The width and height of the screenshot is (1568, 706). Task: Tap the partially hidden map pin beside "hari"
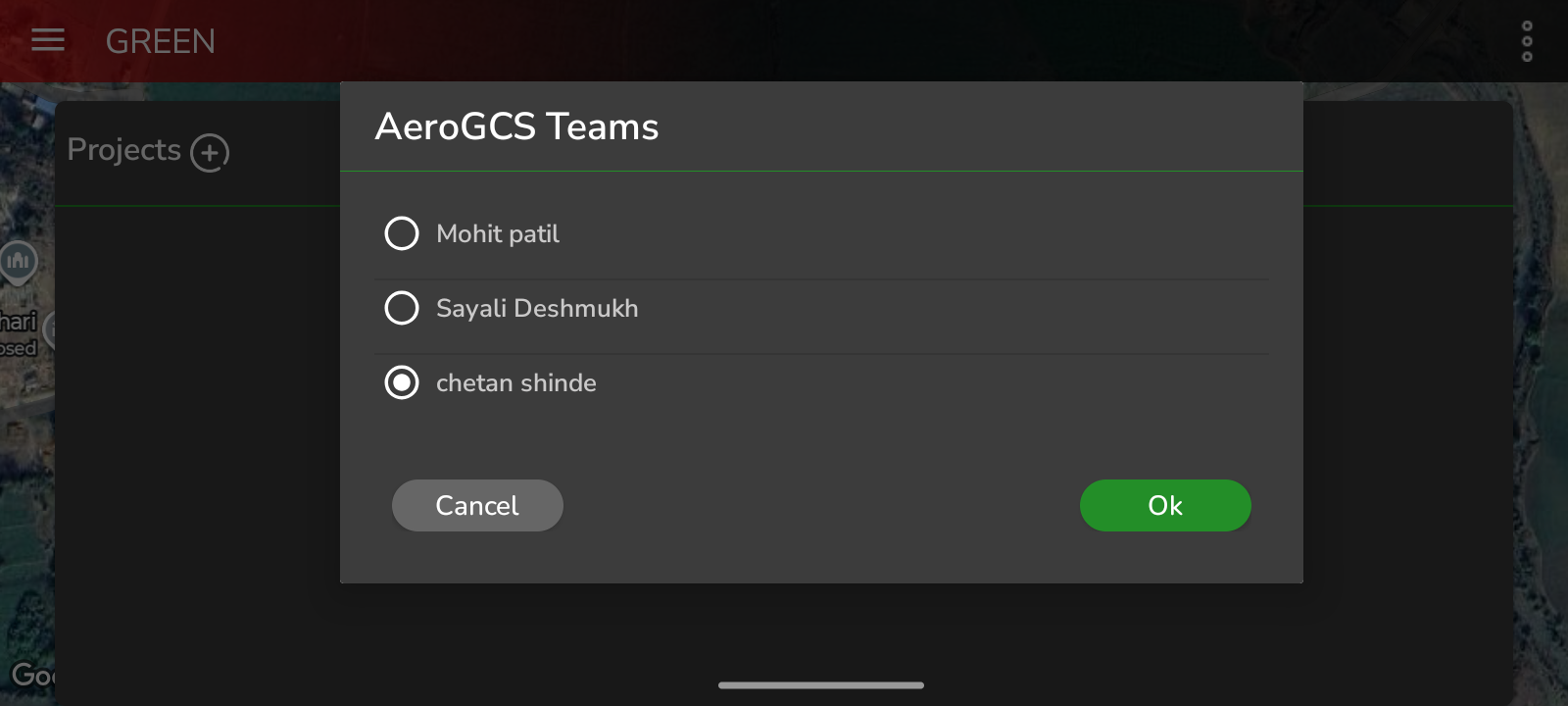point(49,330)
